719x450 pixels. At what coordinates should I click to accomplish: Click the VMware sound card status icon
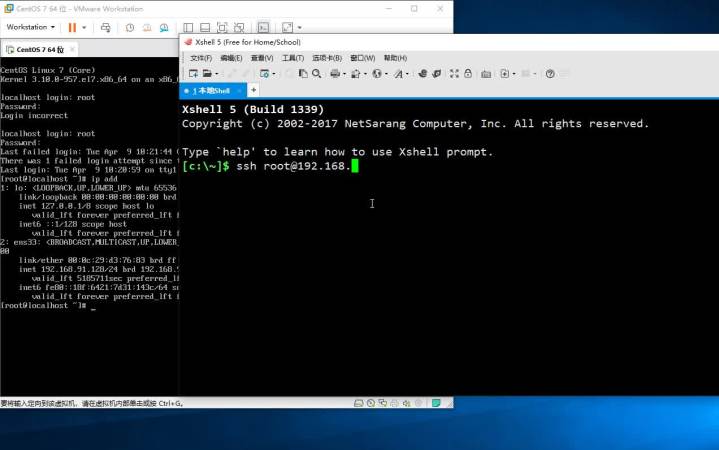(x=406, y=403)
